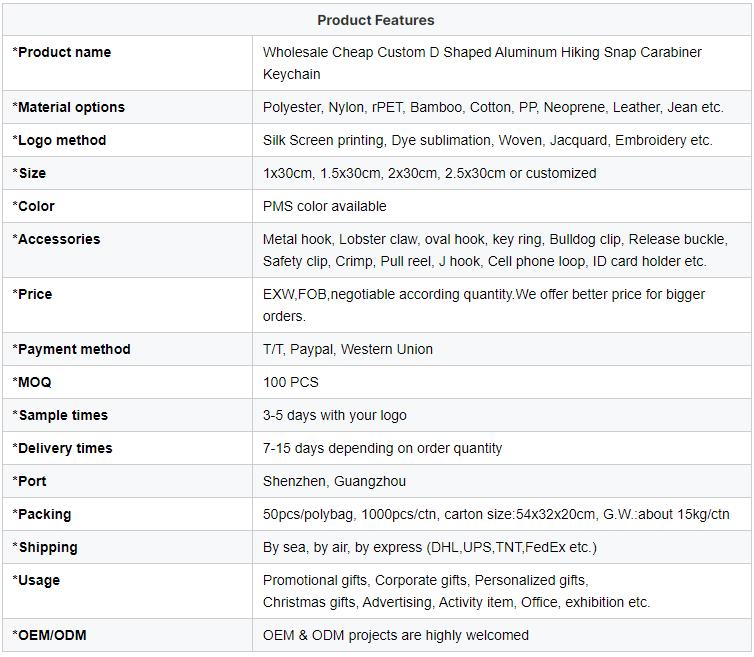Select the OEM & ODM projects welcomed text
Screen dimensions: 754x657
point(396,635)
